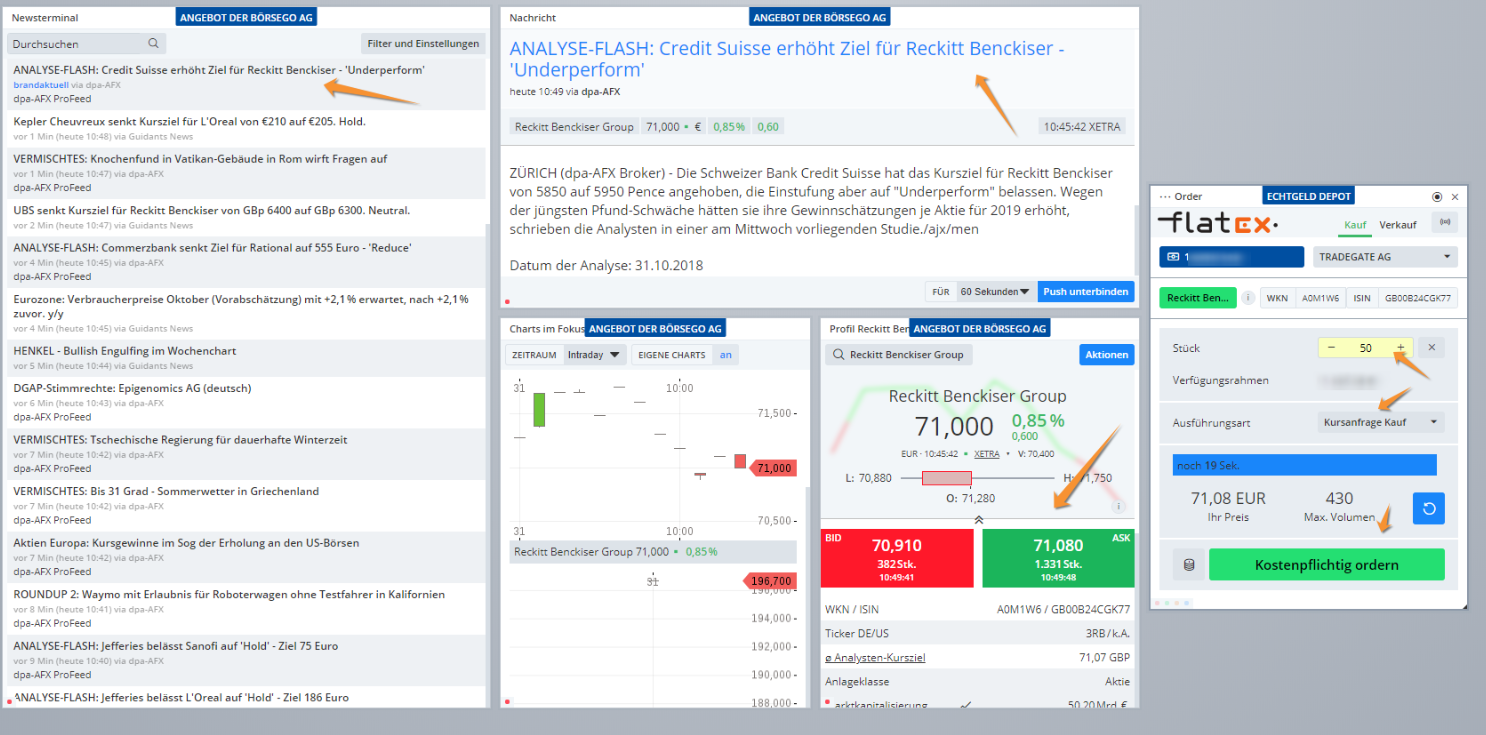Click the live streaming icon in flatex header
The image size is (1486, 735).
(1443, 224)
